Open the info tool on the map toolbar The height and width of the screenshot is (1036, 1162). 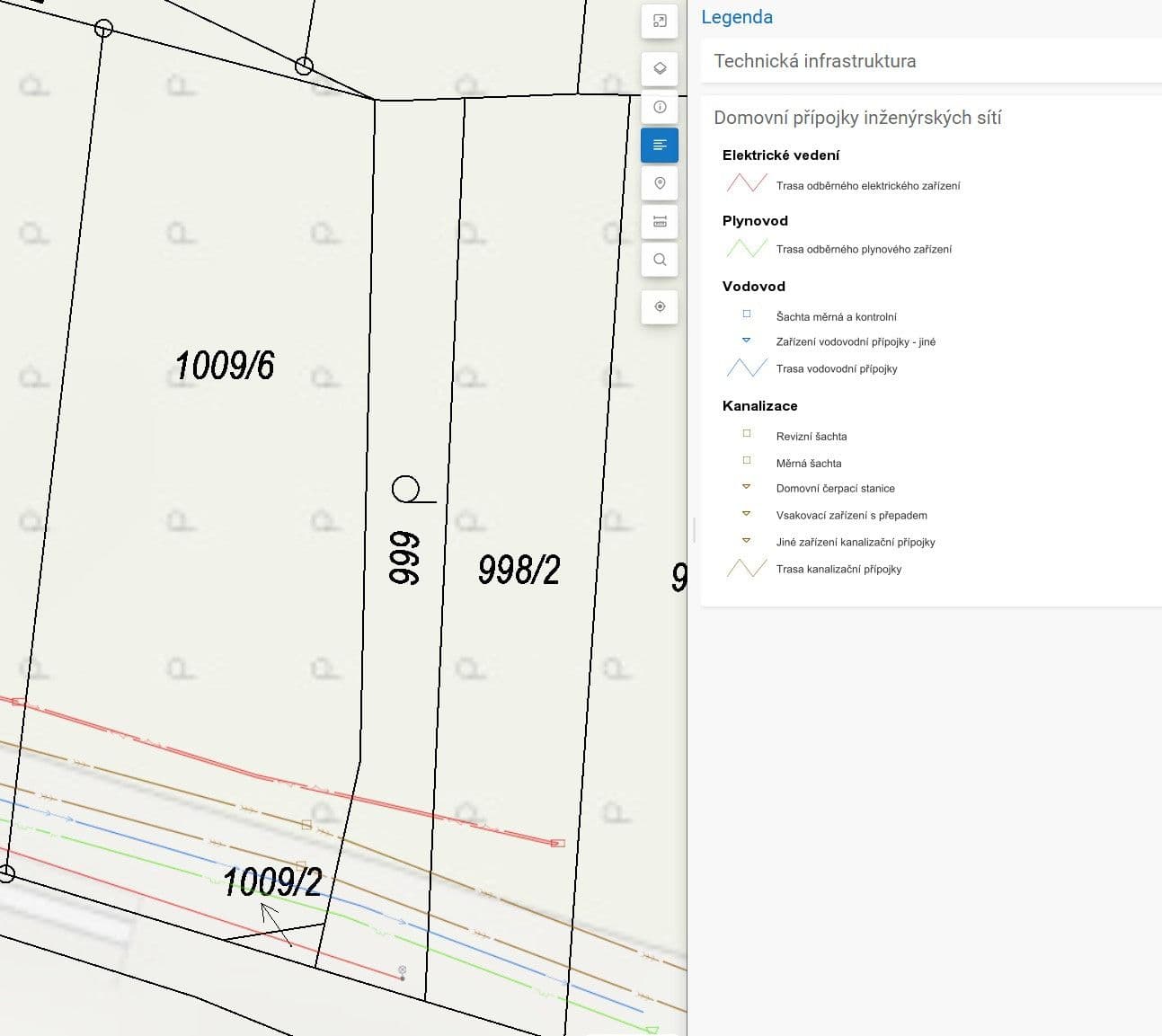(660, 107)
